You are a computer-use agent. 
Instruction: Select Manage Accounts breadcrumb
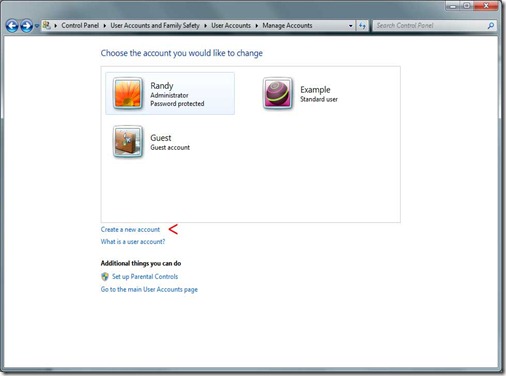point(287,25)
